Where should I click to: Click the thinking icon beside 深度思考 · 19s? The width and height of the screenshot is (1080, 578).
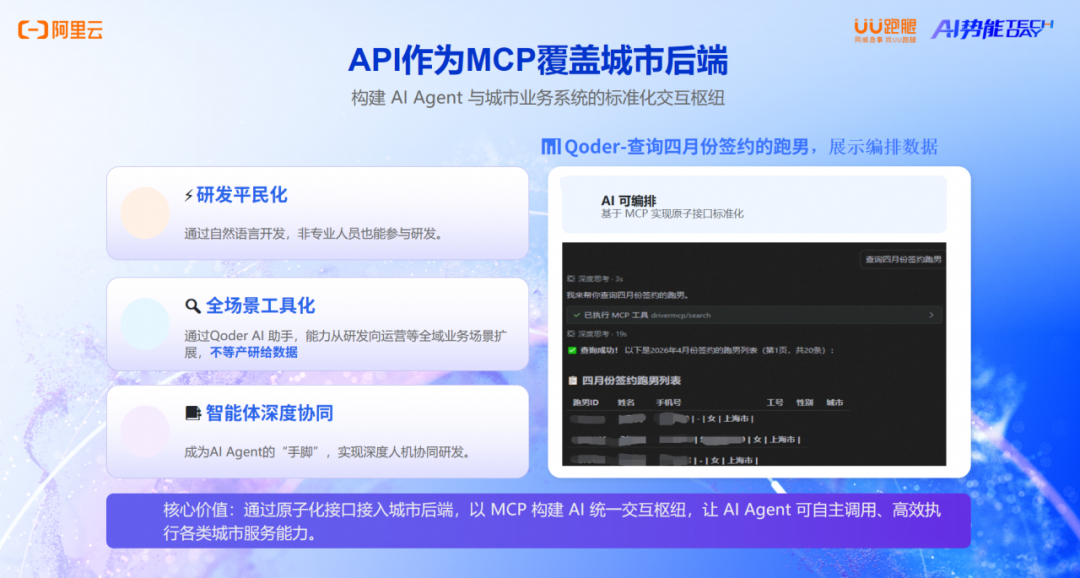point(570,333)
